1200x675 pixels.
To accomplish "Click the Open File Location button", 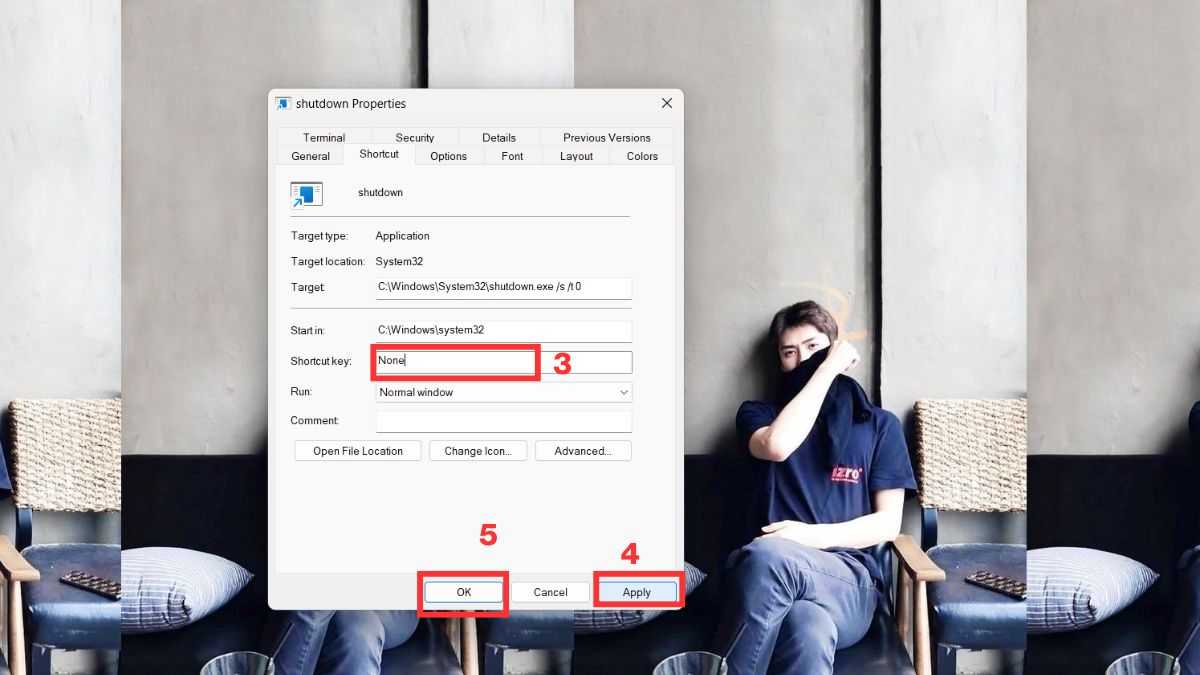I will coord(358,451).
